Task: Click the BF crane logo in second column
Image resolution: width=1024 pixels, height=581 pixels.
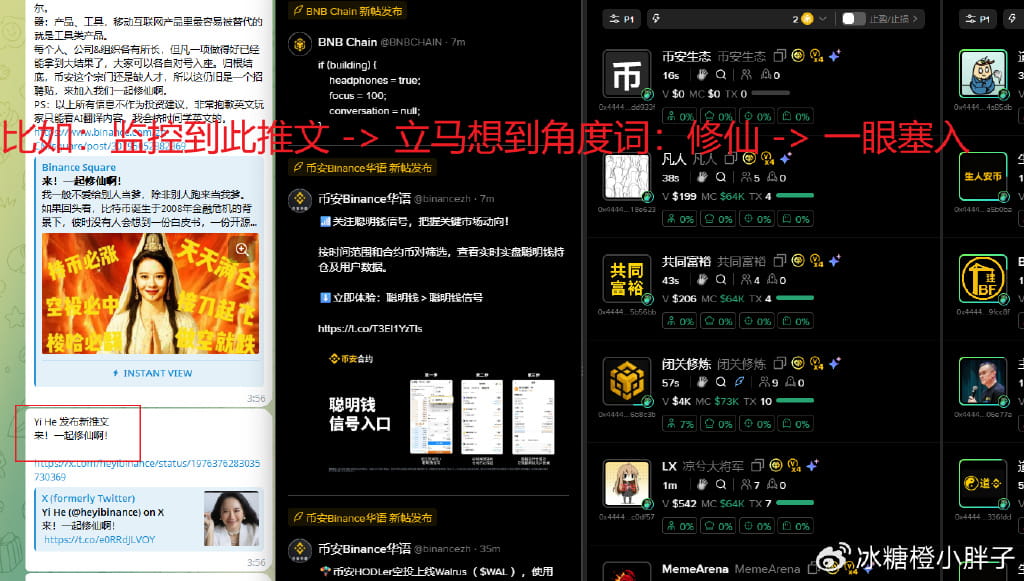Action: [x=983, y=279]
